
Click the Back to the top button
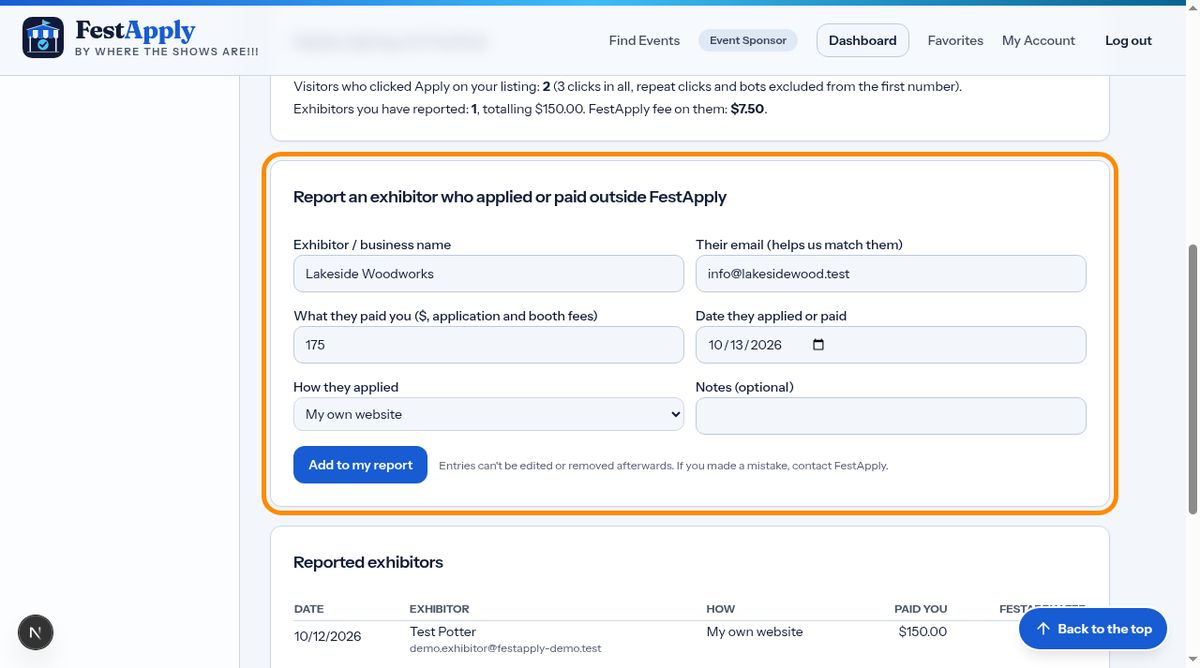(1093, 629)
